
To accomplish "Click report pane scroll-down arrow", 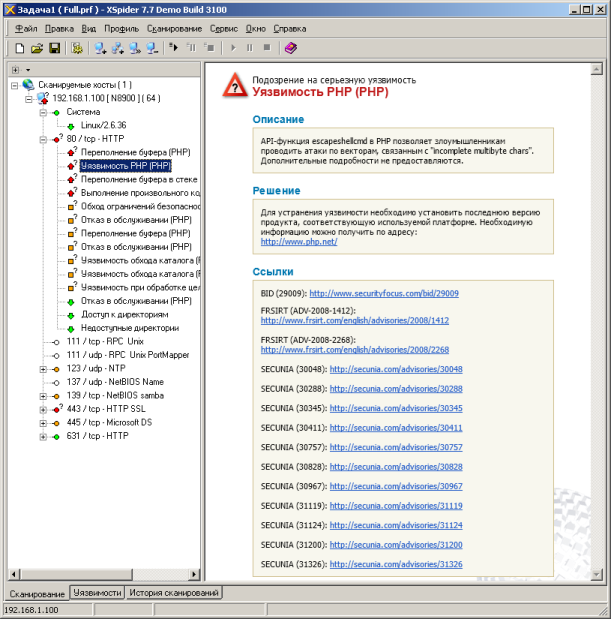I will (x=596, y=574).
